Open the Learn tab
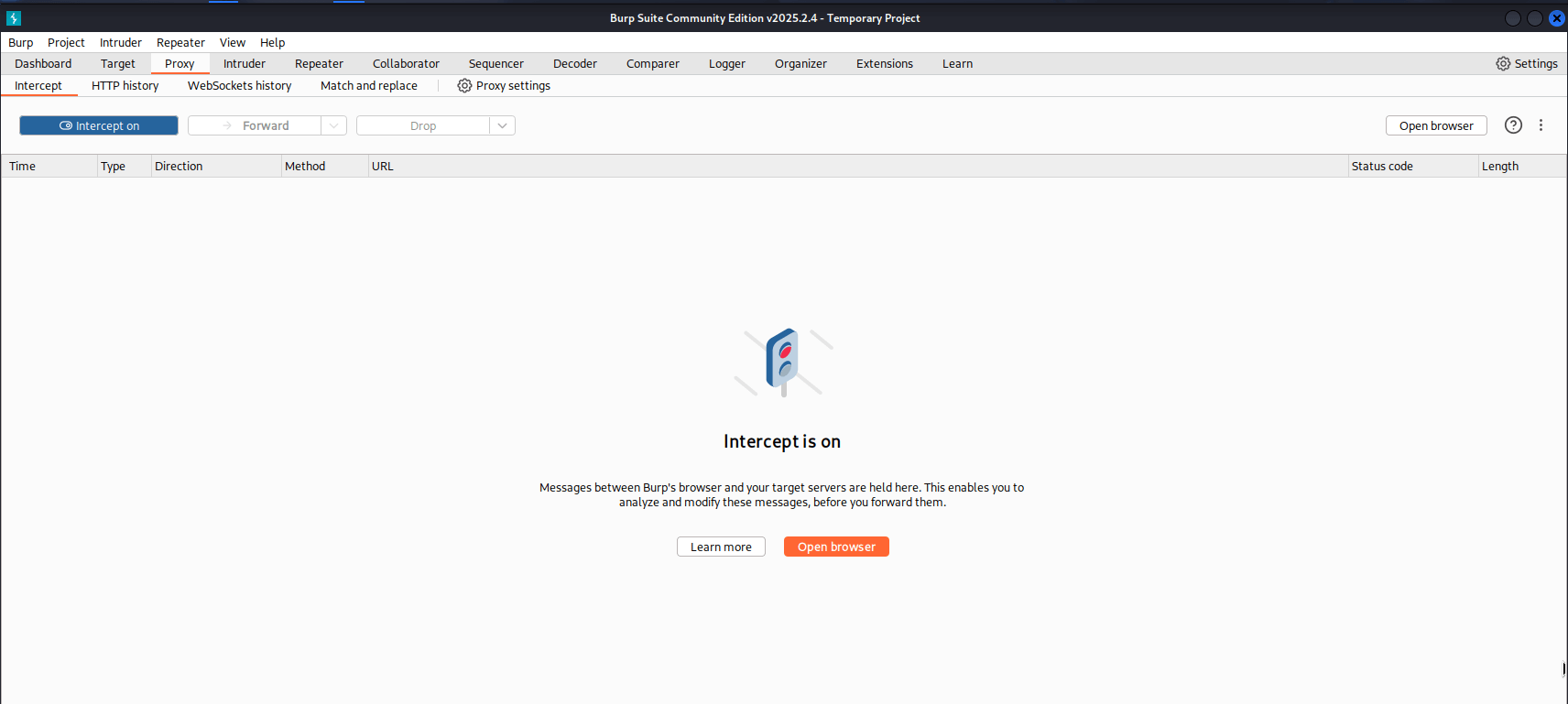 tap(957, 64)
